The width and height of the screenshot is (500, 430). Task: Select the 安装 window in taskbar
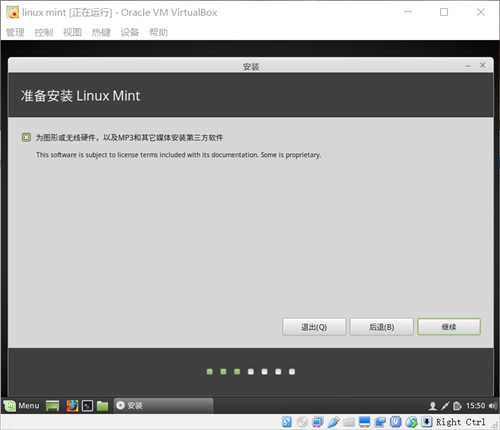coord(163,405)
